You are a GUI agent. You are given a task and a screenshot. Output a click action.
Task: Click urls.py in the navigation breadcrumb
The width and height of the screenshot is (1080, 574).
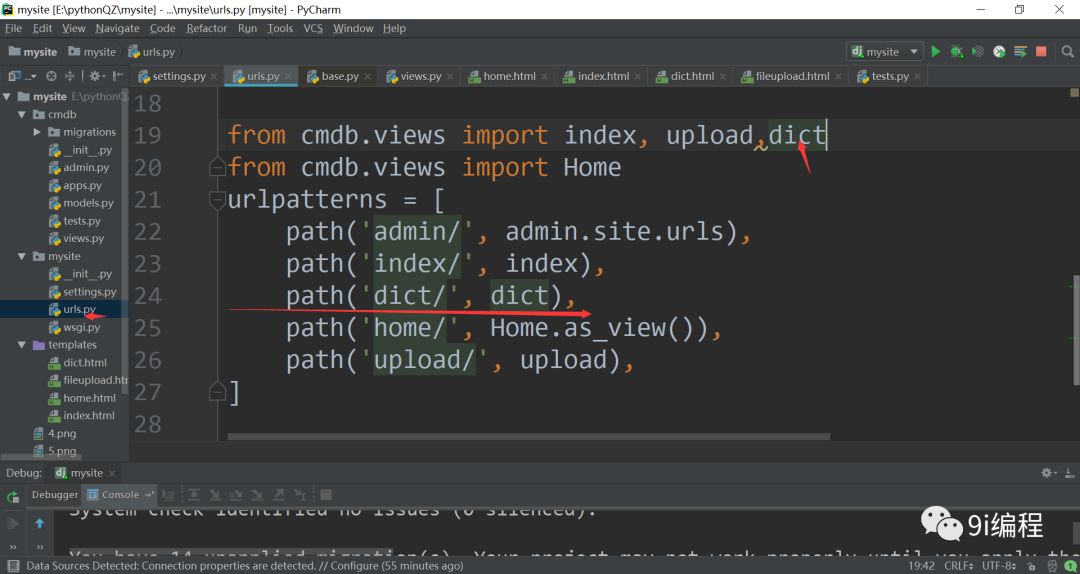click(152, 52)
